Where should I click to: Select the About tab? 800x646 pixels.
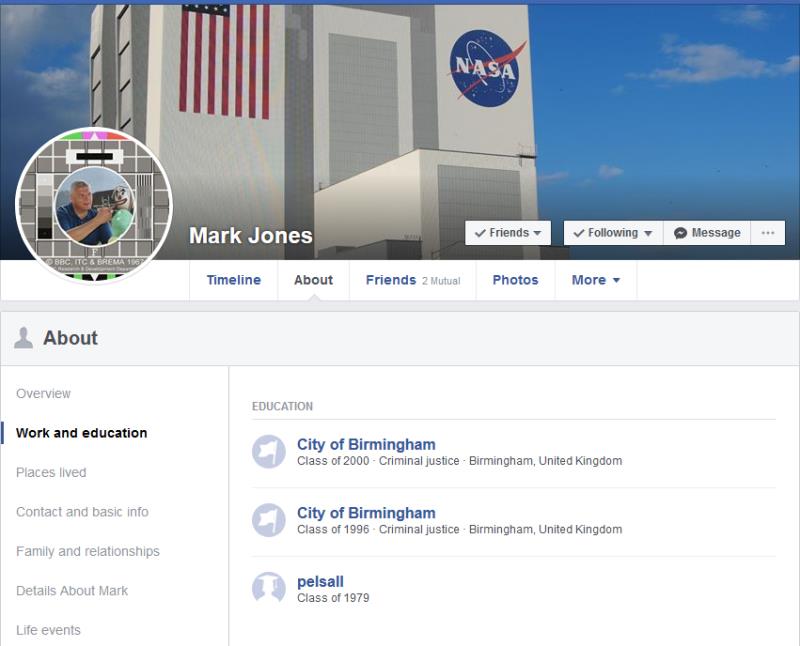coord(313,280)
